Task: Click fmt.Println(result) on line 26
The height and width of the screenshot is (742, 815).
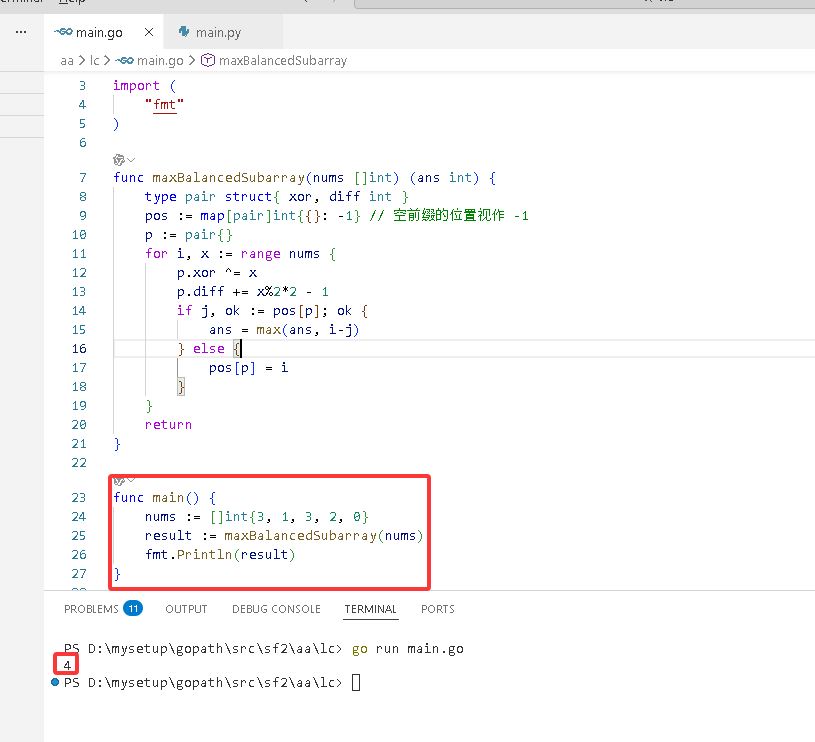Action: pos(220,555)
